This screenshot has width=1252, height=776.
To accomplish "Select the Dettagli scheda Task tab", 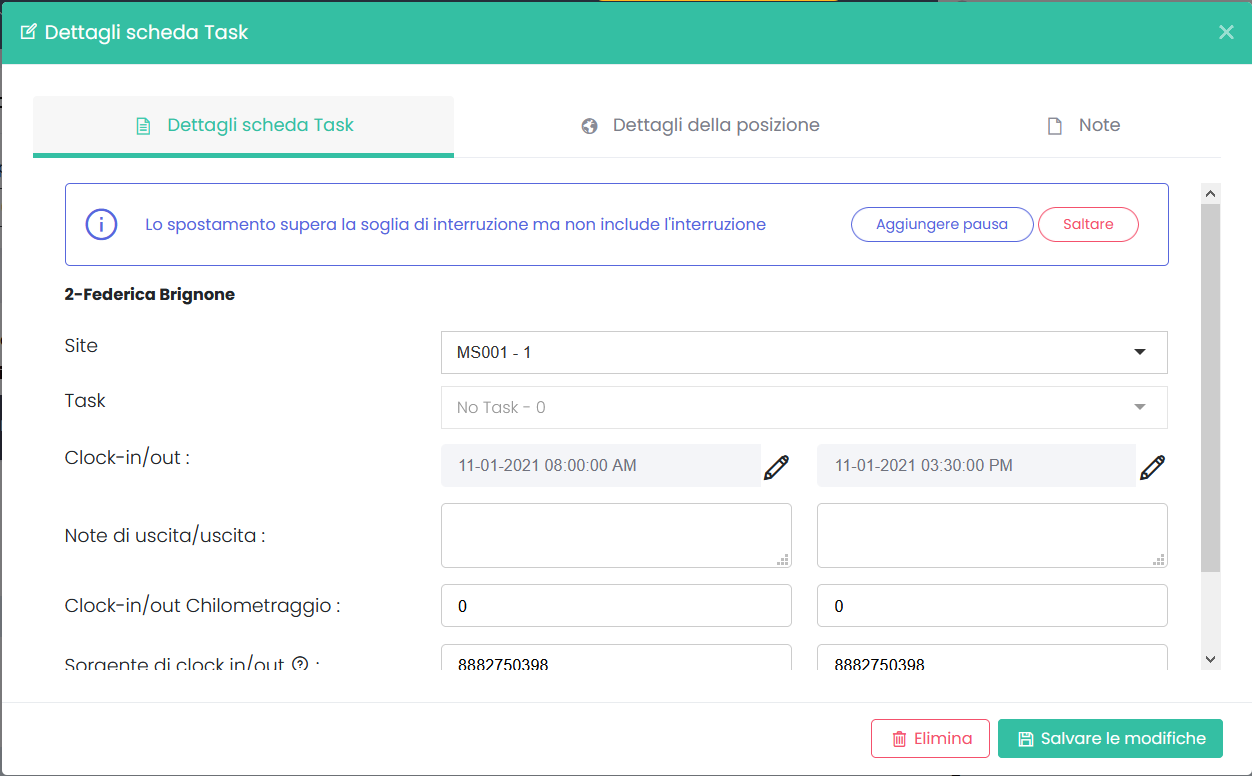I will tap(244, 126).
